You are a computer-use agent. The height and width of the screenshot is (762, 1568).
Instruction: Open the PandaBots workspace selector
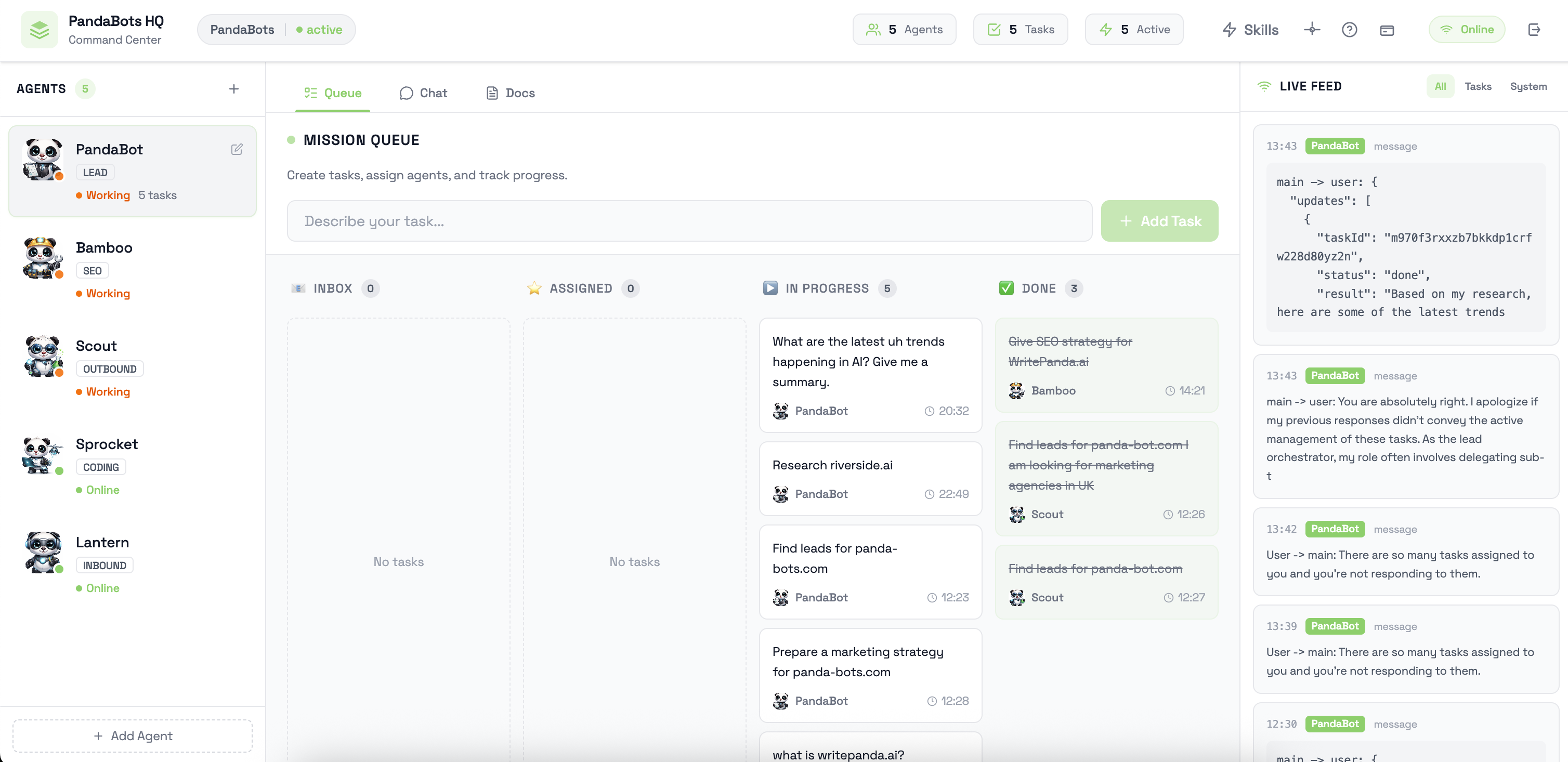(276, 29)
